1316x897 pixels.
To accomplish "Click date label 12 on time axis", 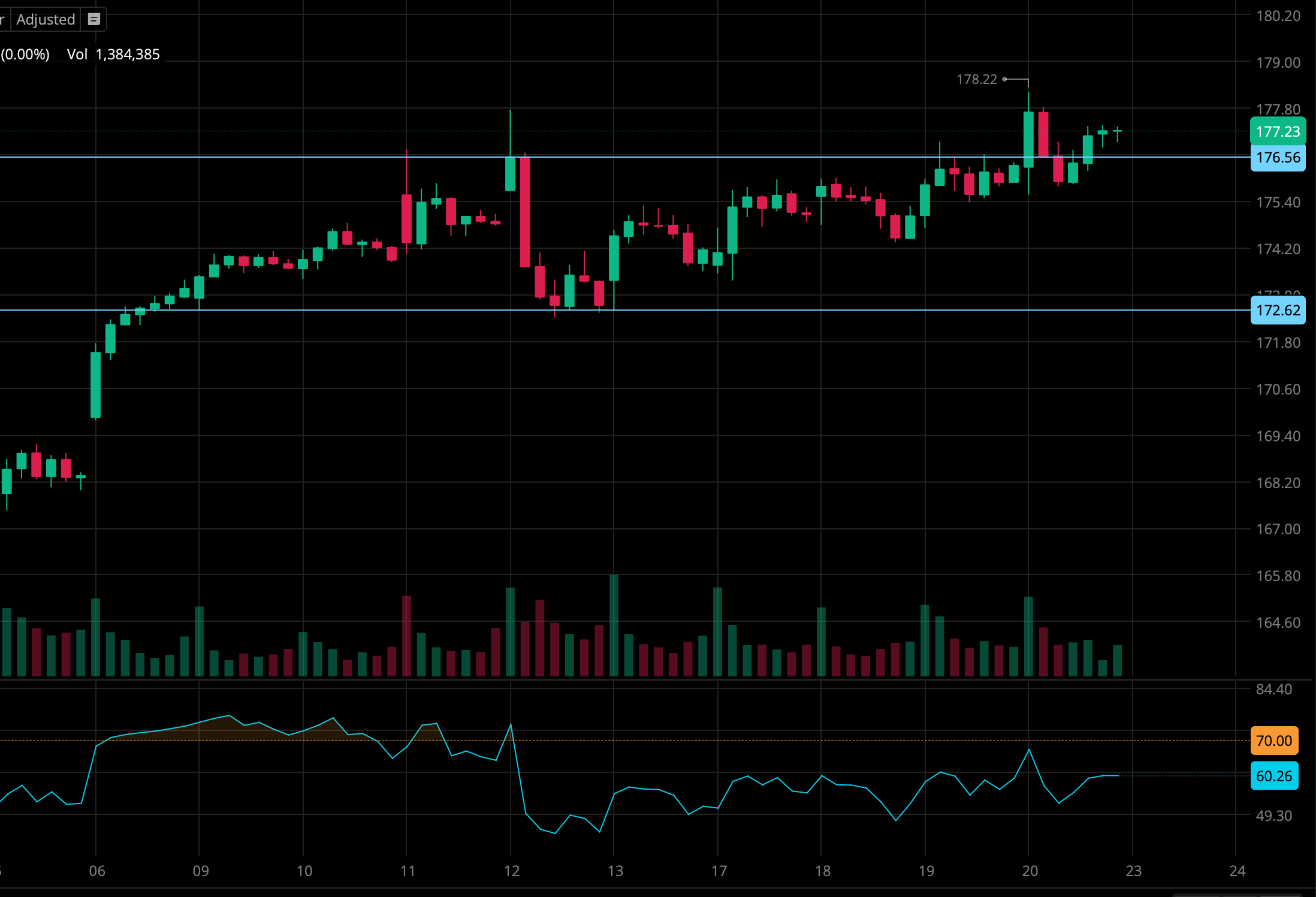I will [x=511, y=871].
